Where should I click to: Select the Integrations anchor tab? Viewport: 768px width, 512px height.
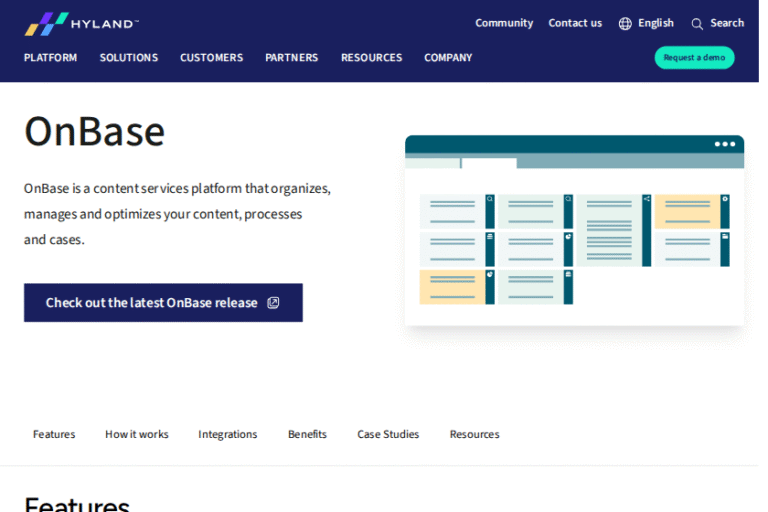pos(227,434)
